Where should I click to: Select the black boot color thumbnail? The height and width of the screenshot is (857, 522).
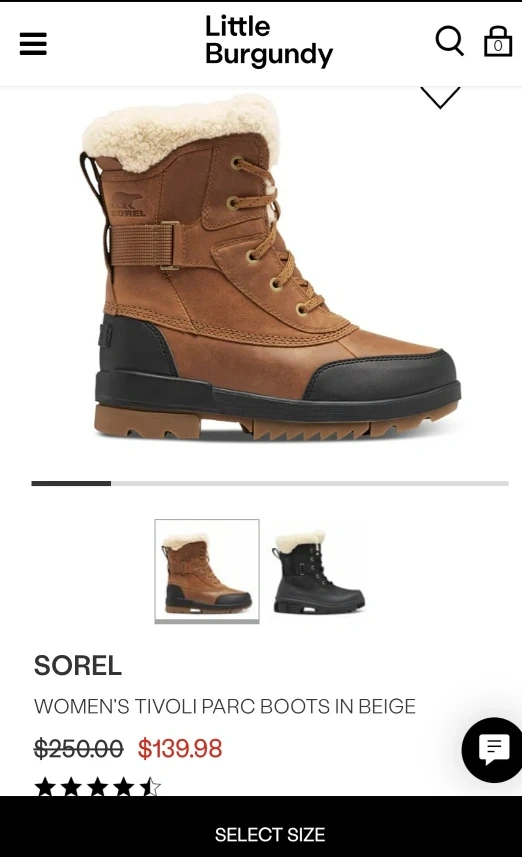tap(319, 571)
